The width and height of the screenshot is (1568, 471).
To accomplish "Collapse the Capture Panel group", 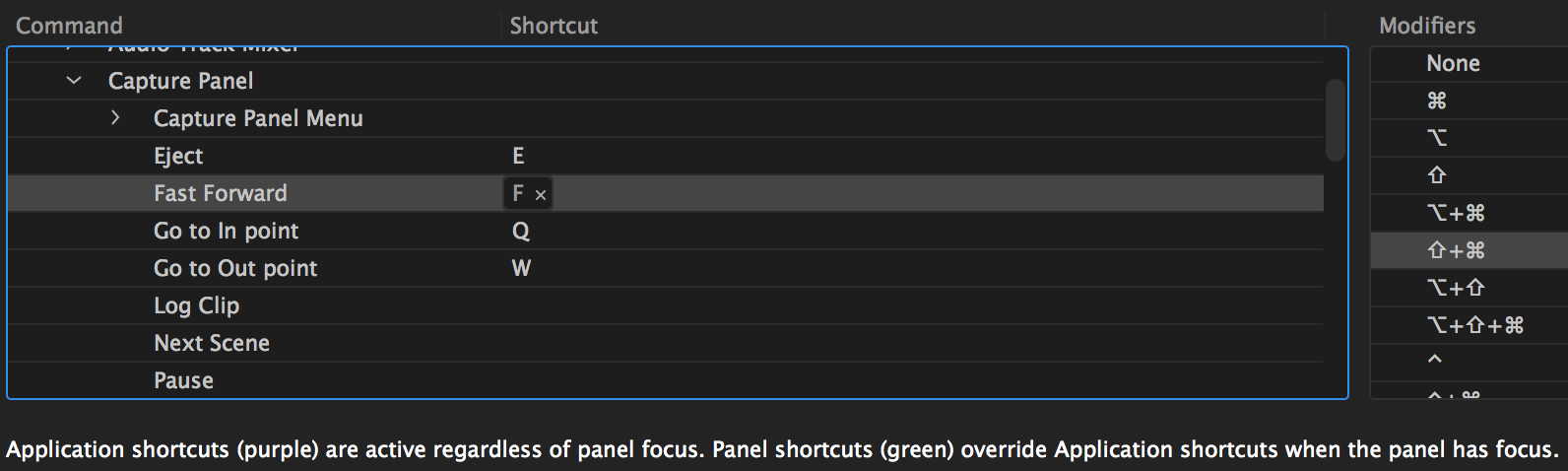I will click(74, 81).
